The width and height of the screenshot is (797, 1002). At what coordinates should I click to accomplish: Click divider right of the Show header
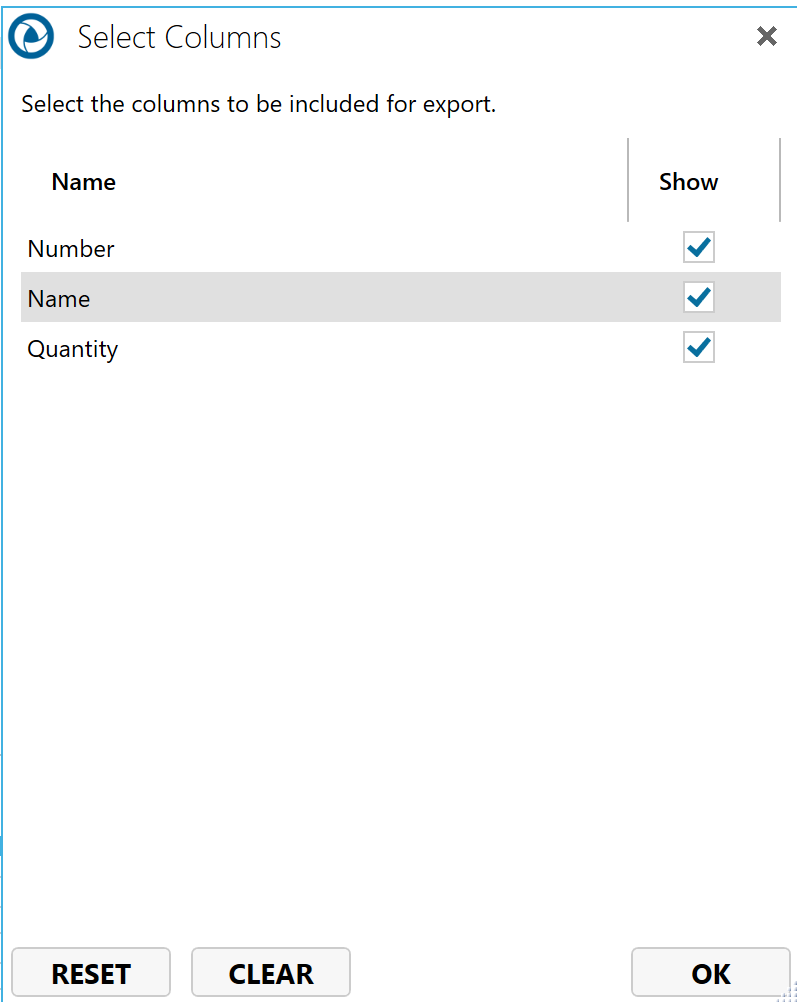pyautogui.click(x=779, y=180)
